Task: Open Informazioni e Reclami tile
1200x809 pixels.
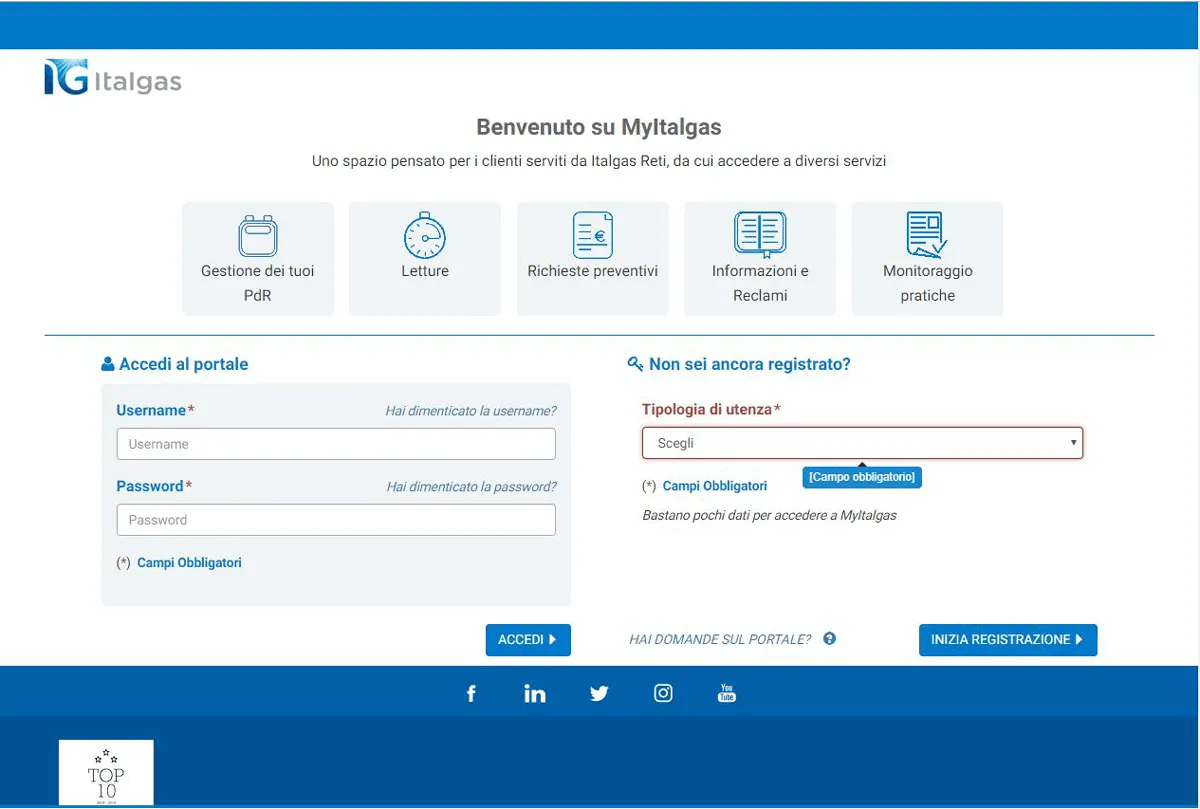Action: point(760,259)
